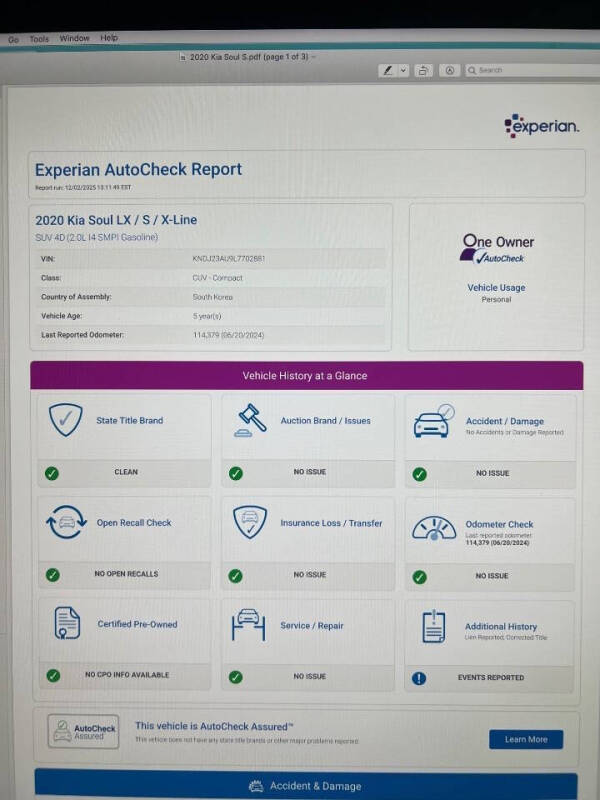Click the Service / Repair lift icon

249,626
